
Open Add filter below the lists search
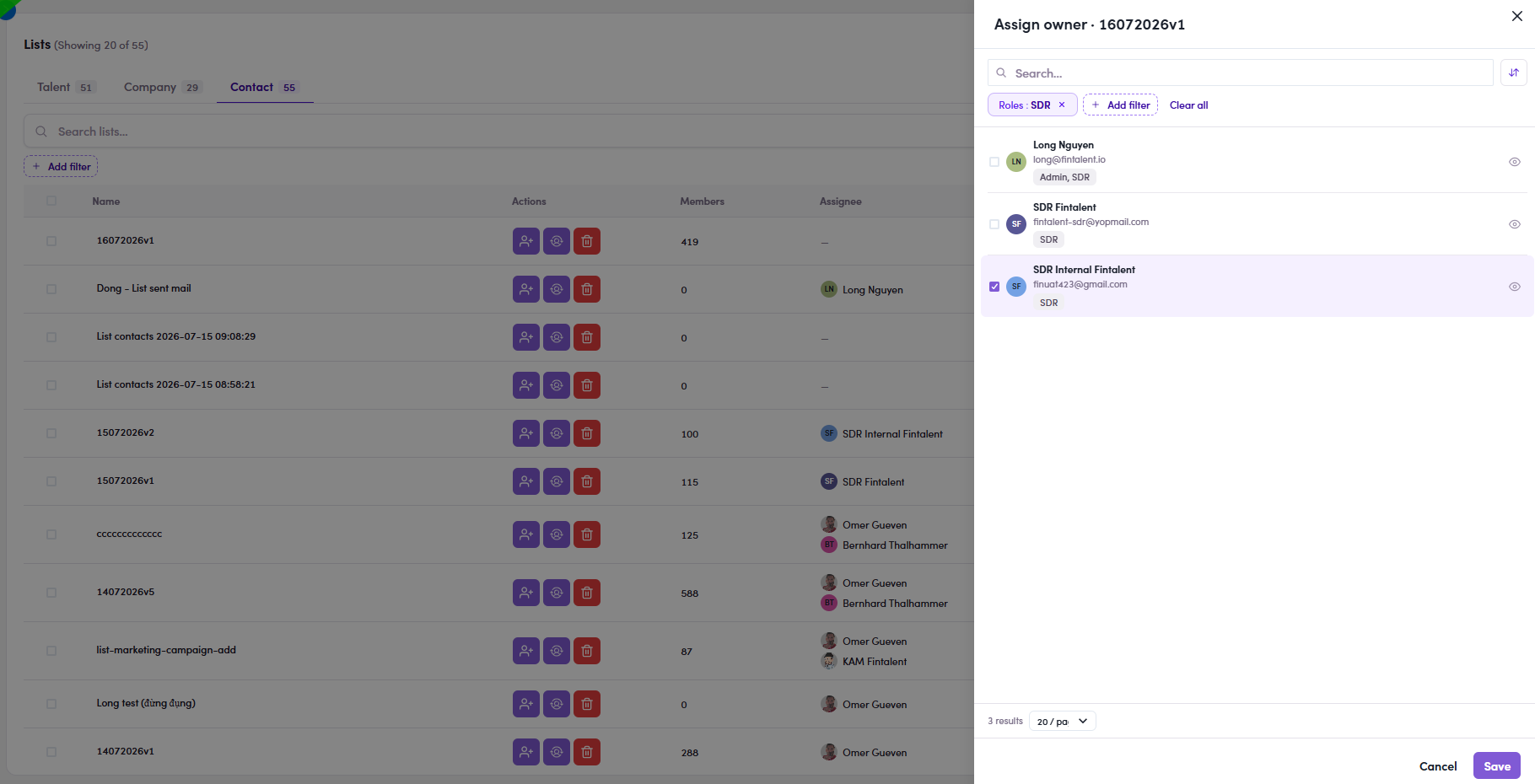61,167
